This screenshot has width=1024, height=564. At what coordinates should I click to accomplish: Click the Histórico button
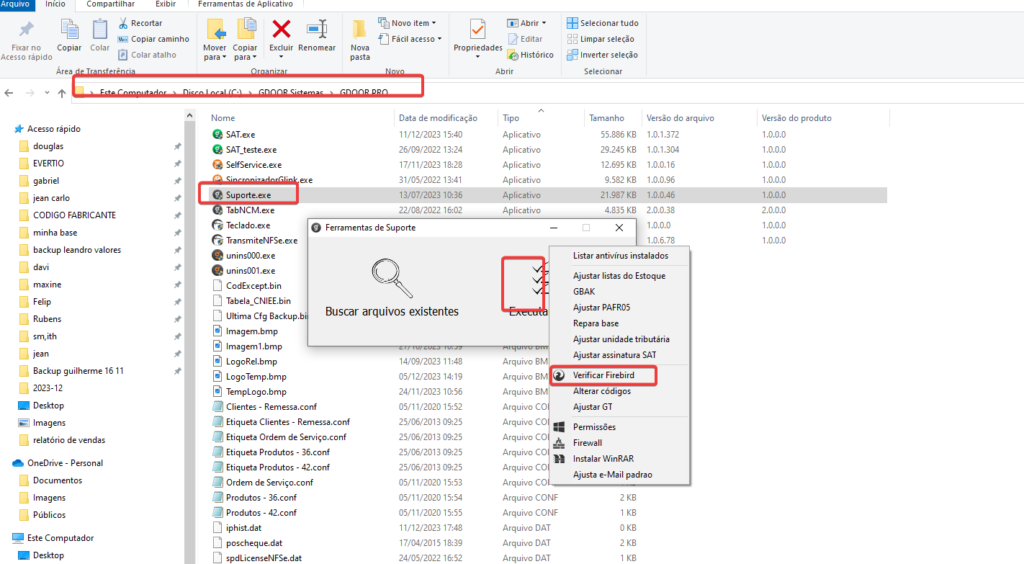(x=536, y=55)
